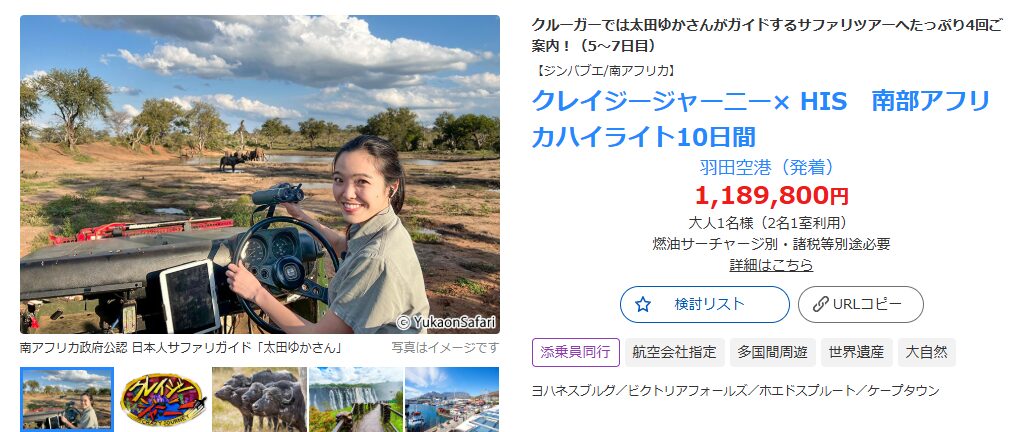1022x432 pixels.
Task: Select the 世界遺産 tag
Action: click(x=856, y=353)
